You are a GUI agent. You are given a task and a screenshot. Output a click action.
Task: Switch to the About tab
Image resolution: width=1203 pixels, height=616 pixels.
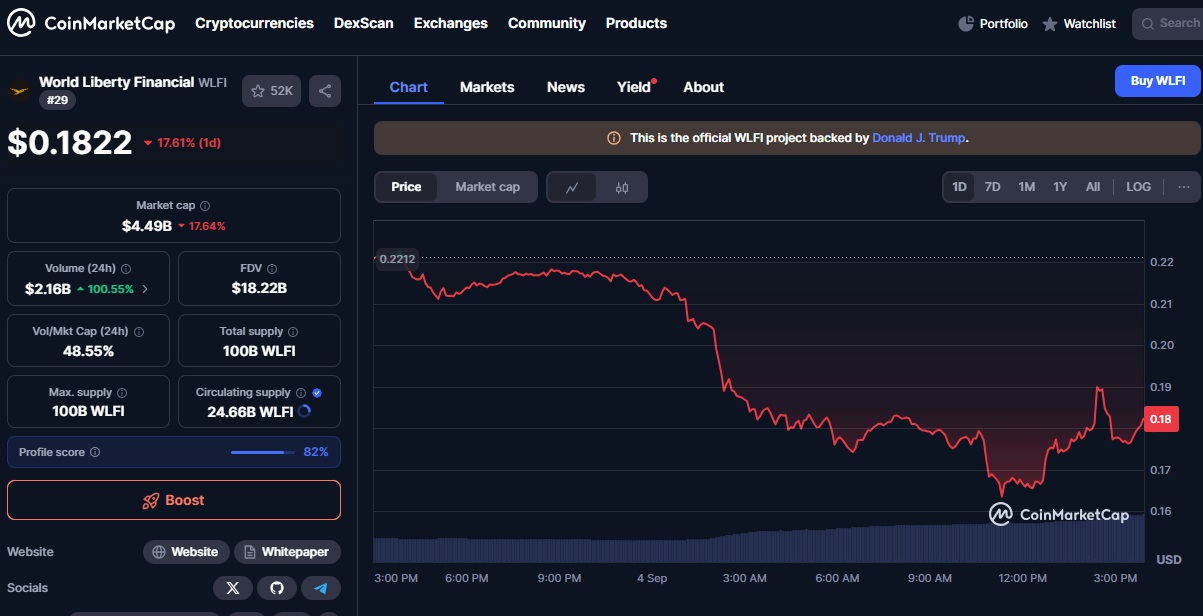point(704,87)
